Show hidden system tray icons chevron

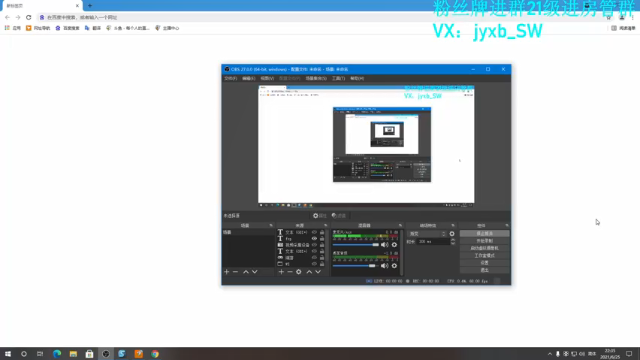pos(550,354)
